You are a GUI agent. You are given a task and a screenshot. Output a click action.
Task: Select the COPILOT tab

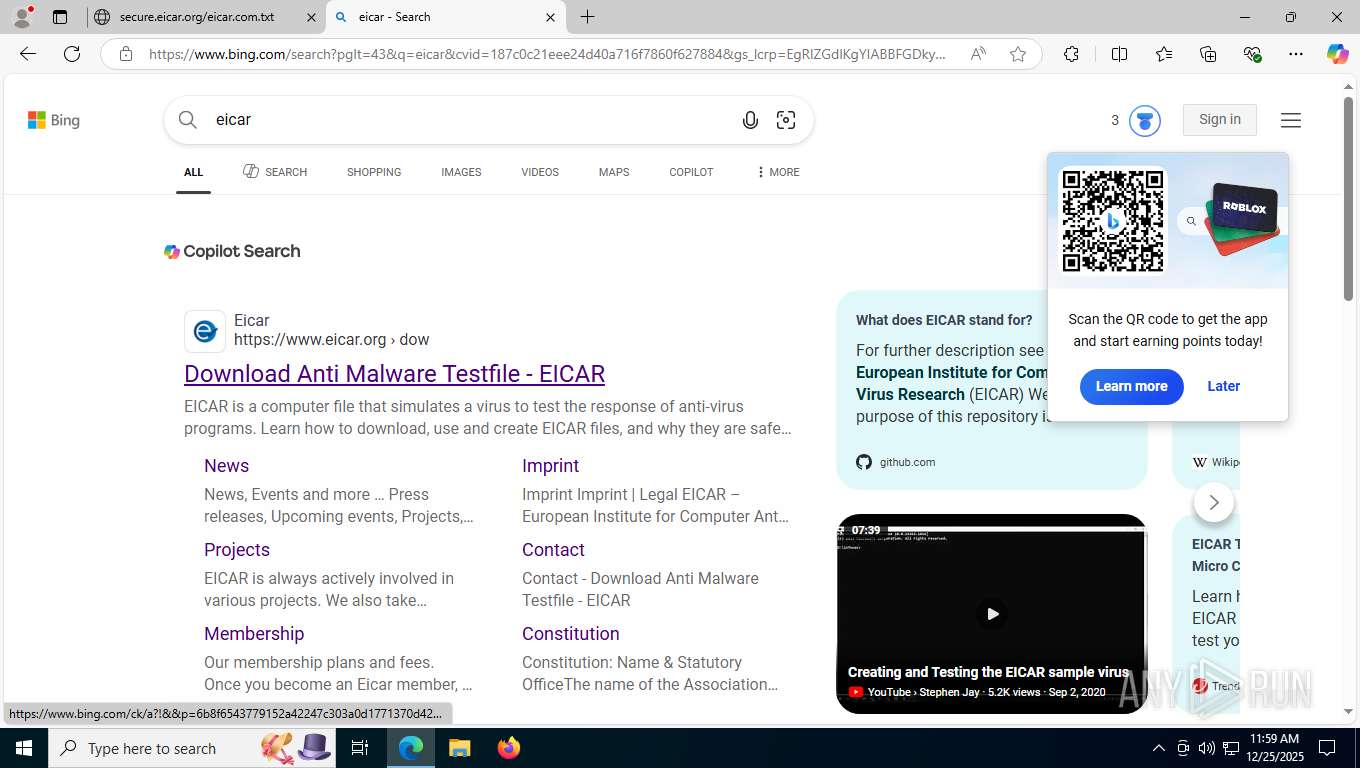click(691, 172)
